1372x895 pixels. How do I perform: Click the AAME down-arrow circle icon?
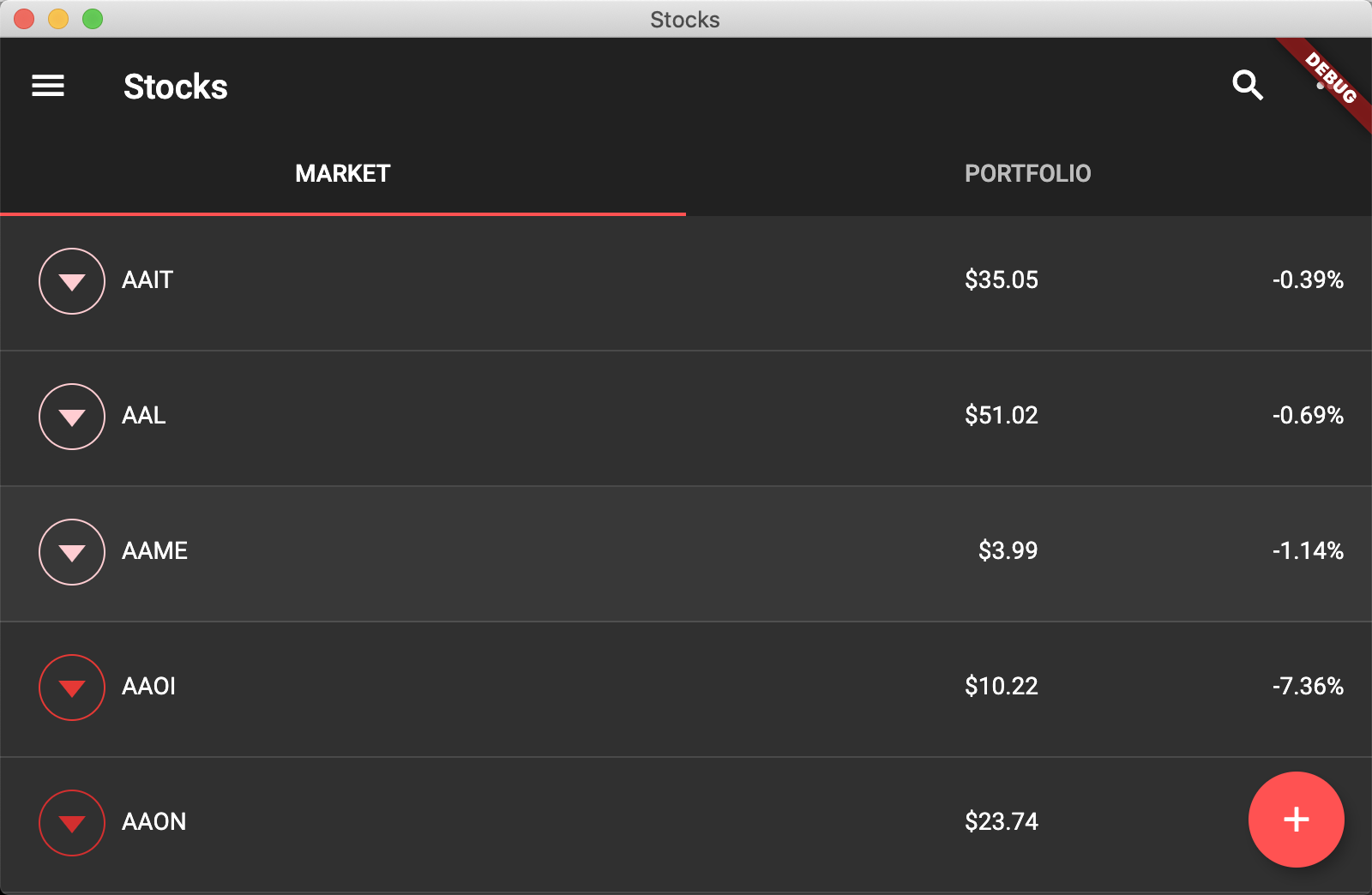pos(72,552)
